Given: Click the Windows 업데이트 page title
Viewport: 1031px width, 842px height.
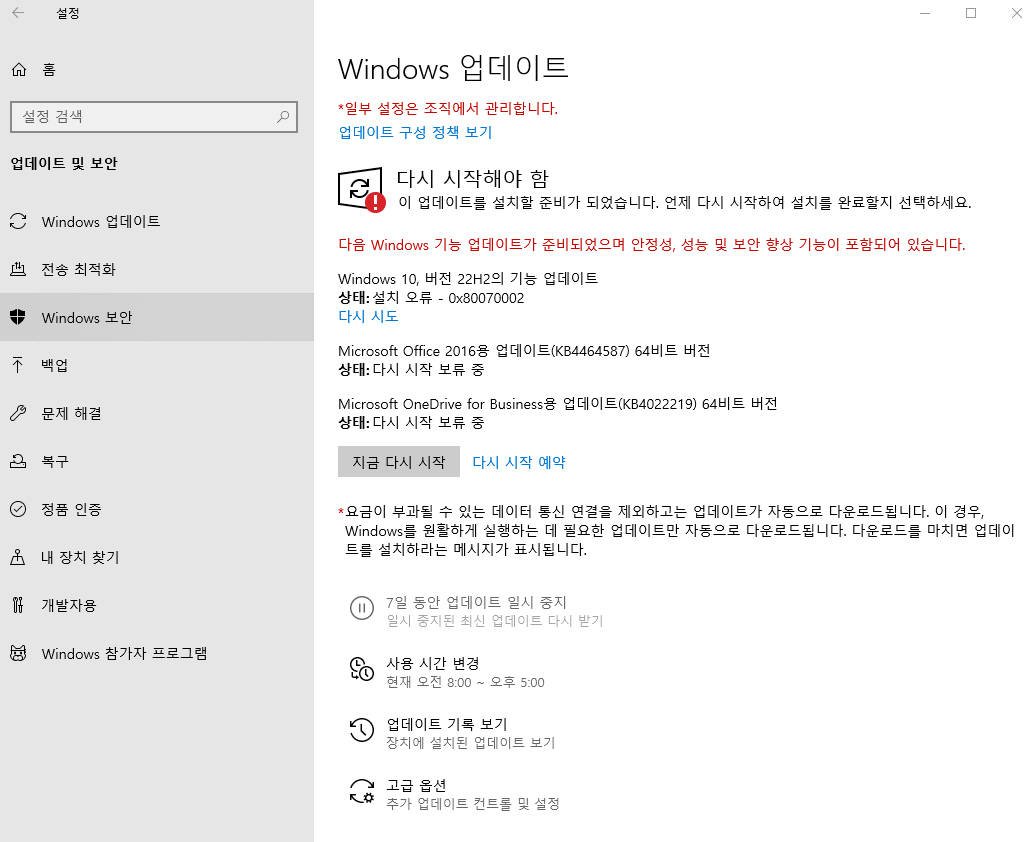Looking at the screenshot, I should [x=453, y=68].
